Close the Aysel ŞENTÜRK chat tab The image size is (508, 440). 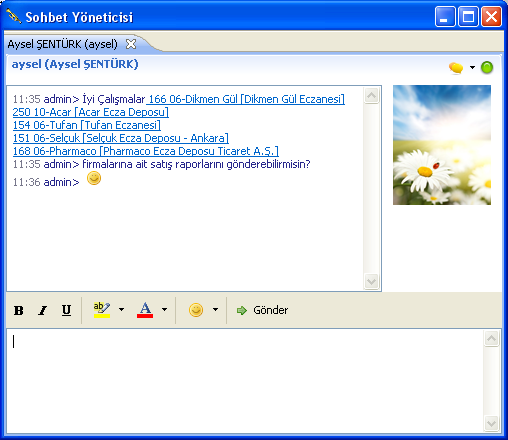[x=131, y=44]
